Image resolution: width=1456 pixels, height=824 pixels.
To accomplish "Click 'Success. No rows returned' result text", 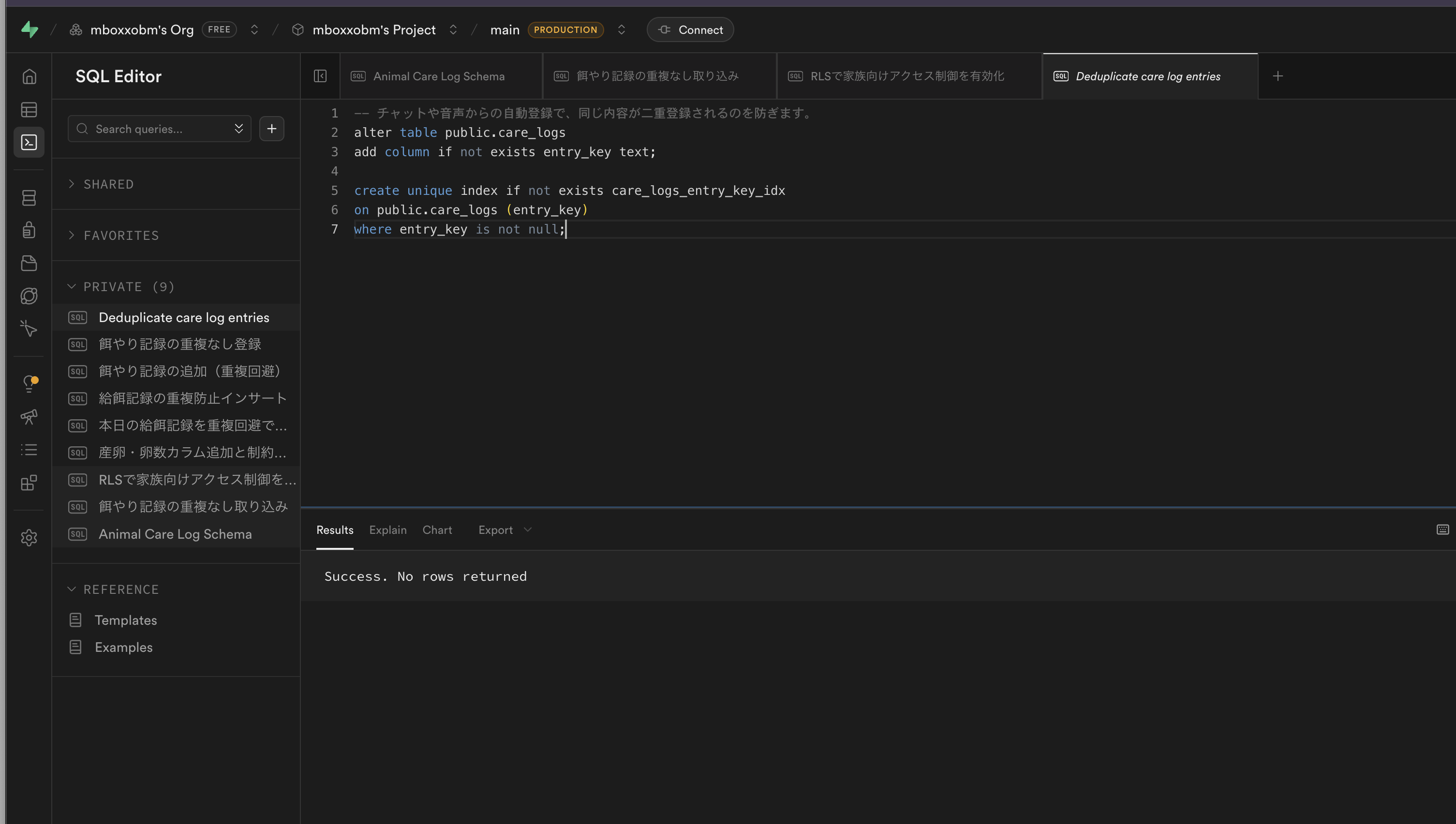I will point(425,576).
